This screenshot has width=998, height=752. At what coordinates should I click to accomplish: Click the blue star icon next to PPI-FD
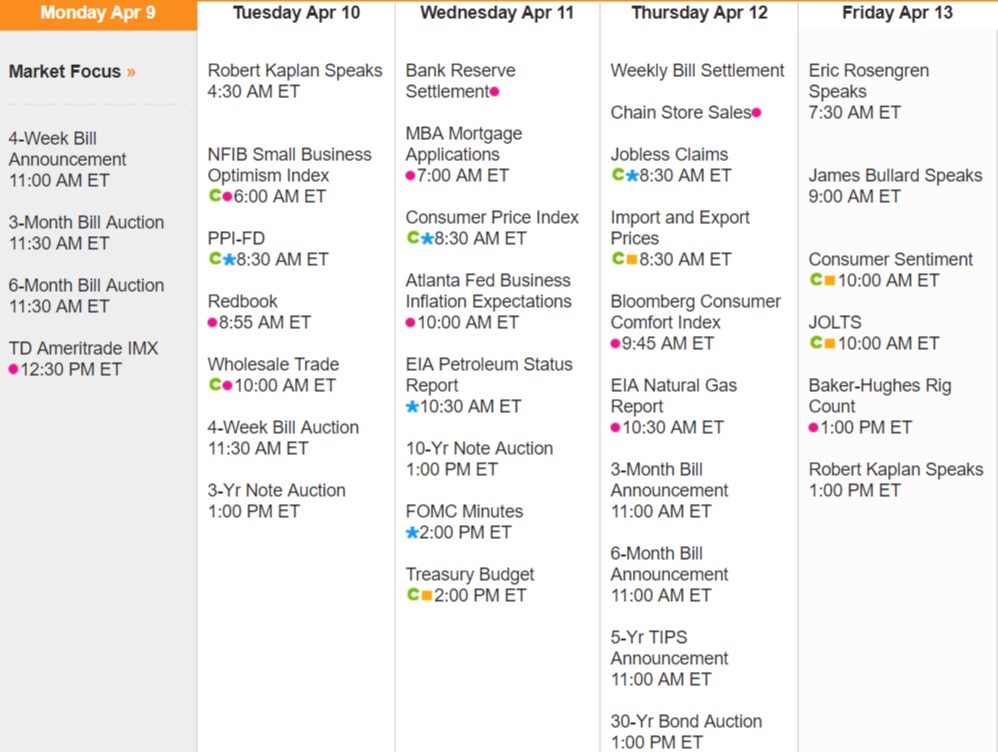pyautogui.click(x=228, y=260)
